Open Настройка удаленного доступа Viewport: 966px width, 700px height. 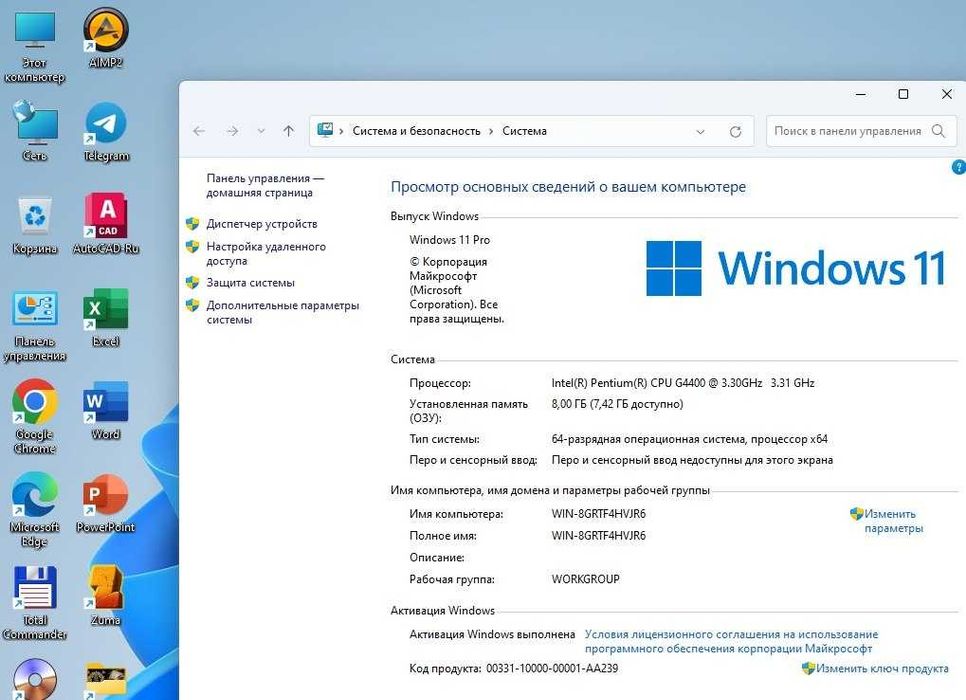click(x=266, y=253)
